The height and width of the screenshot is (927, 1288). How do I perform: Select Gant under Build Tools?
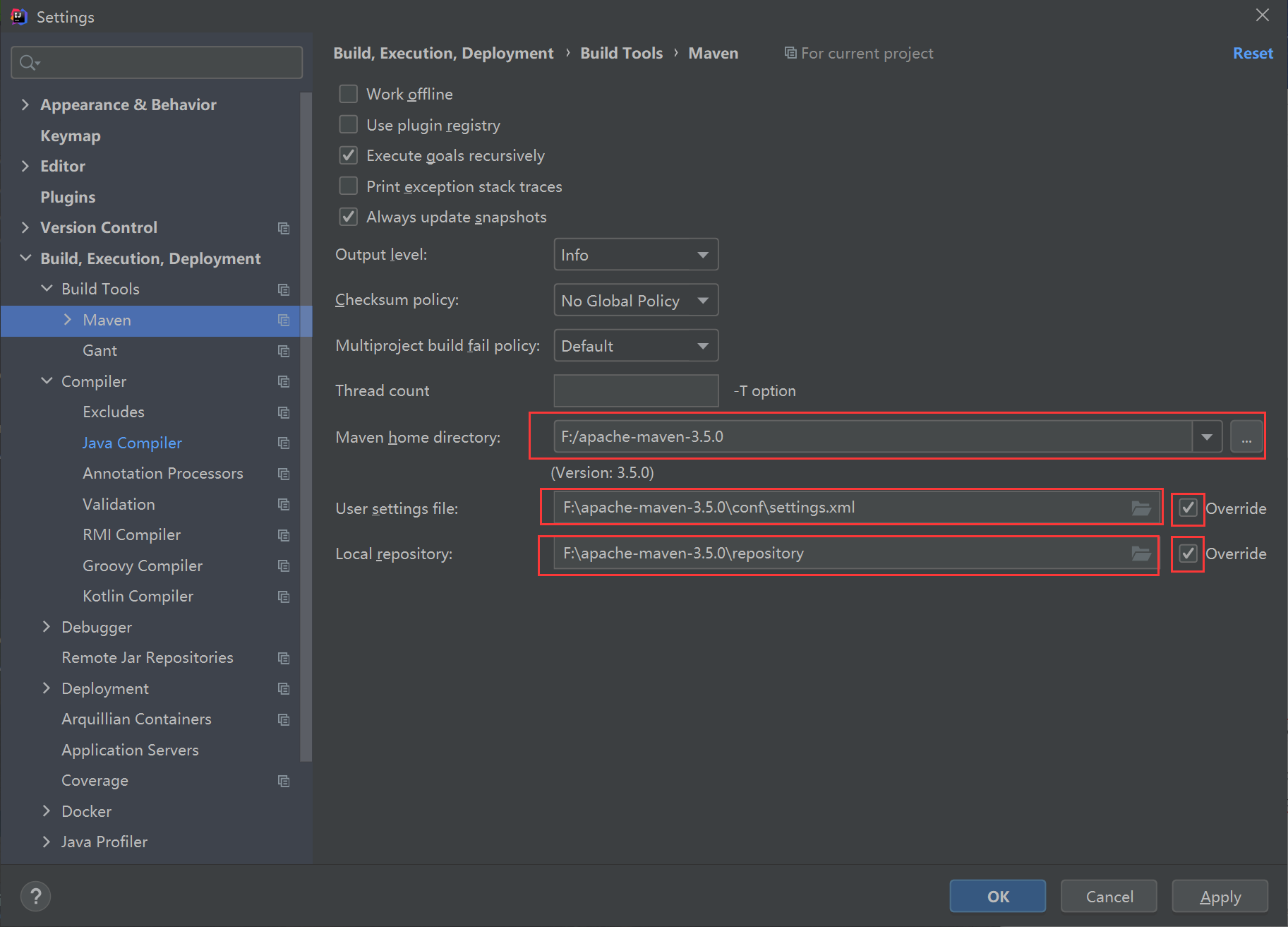(x=100, y=351)
